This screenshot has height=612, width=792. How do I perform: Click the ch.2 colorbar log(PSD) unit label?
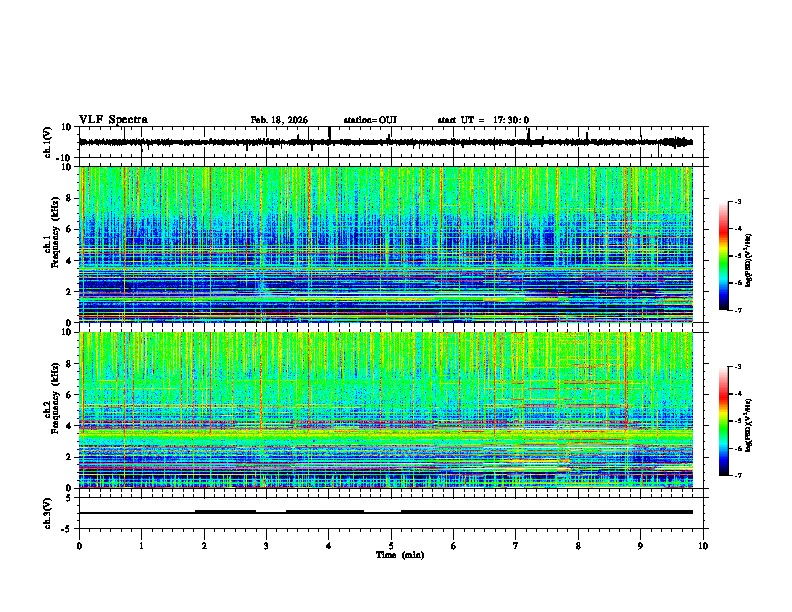tap(748, 426)
